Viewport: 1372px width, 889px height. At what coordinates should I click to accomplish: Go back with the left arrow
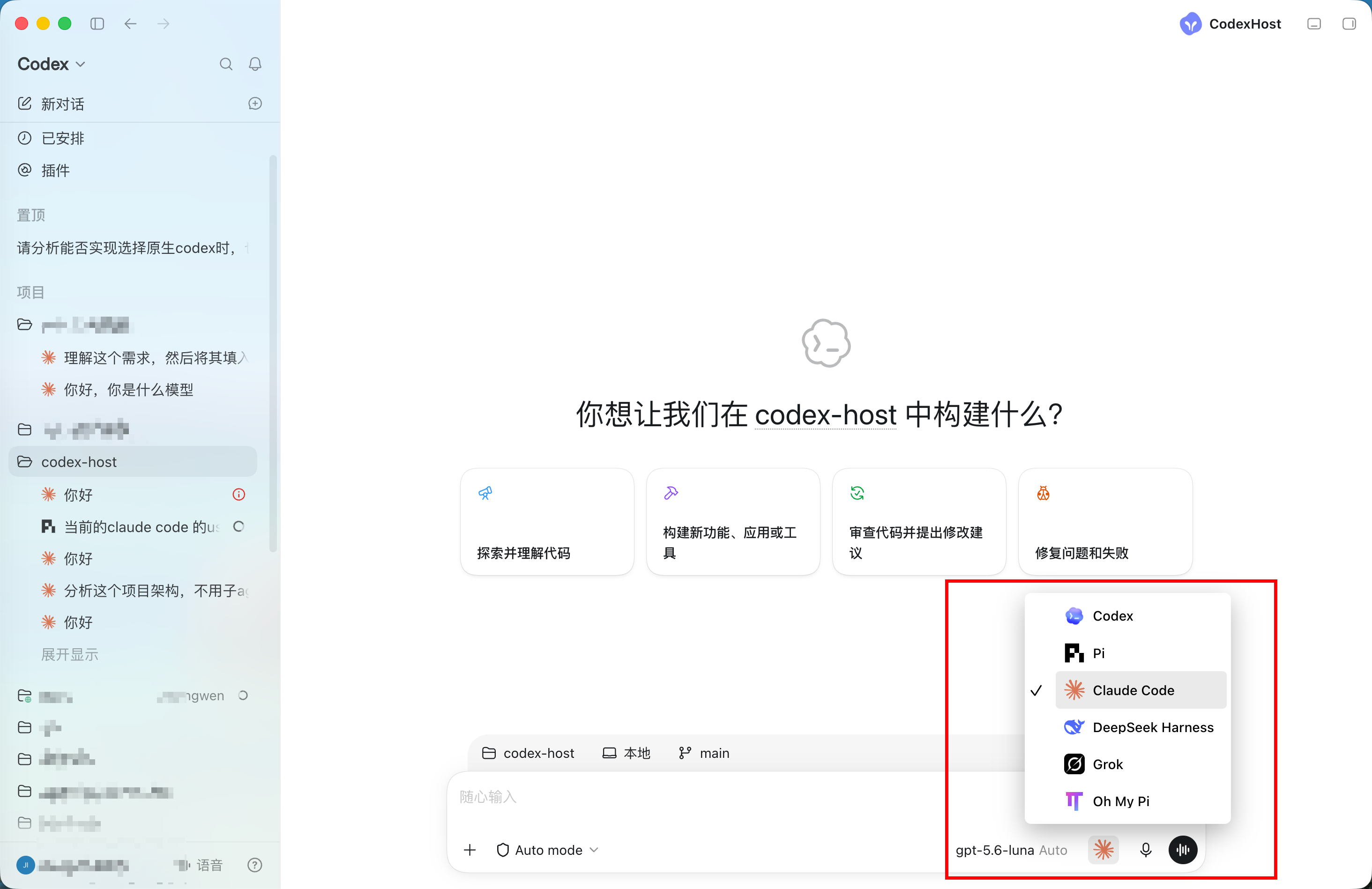click(130, 23)
